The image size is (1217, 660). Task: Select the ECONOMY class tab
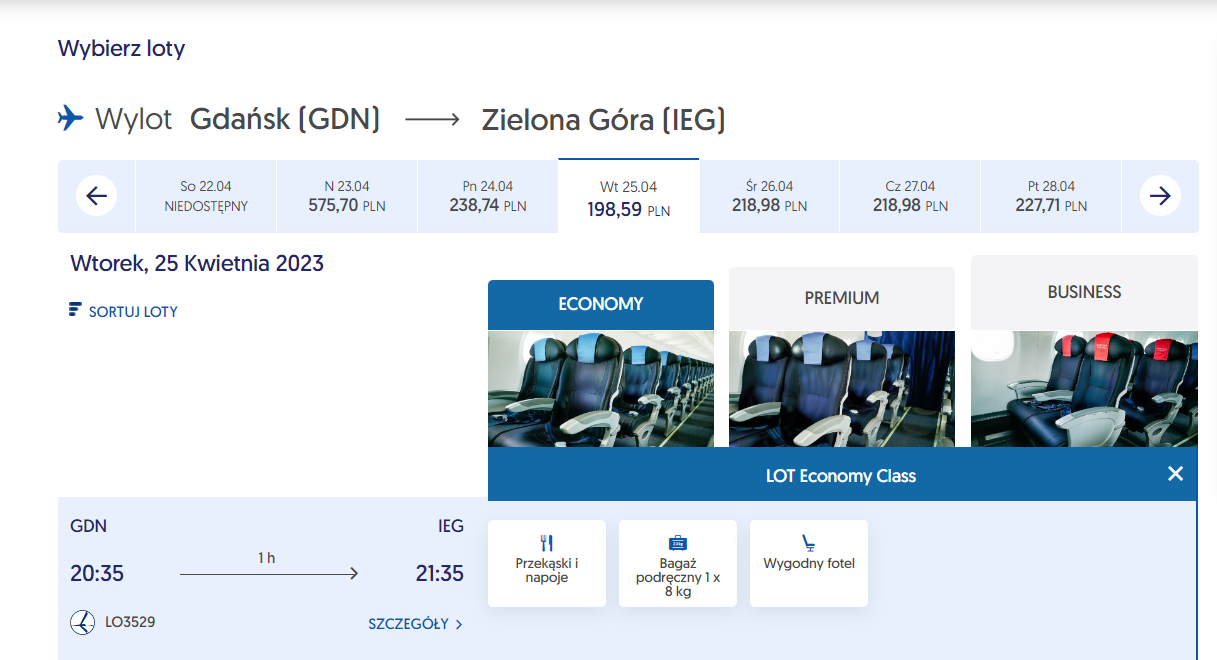coord(601,304)
